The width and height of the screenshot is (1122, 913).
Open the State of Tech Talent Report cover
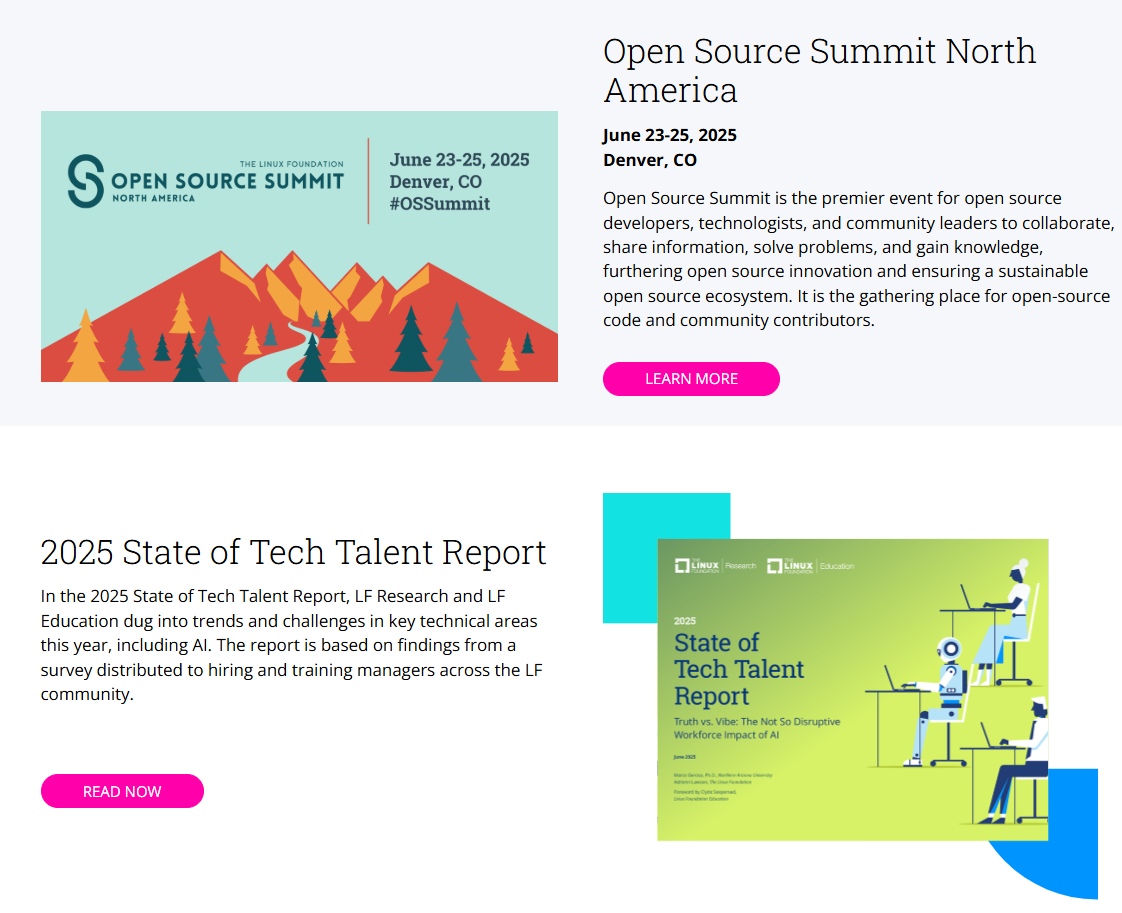click(x=853, y=690)
